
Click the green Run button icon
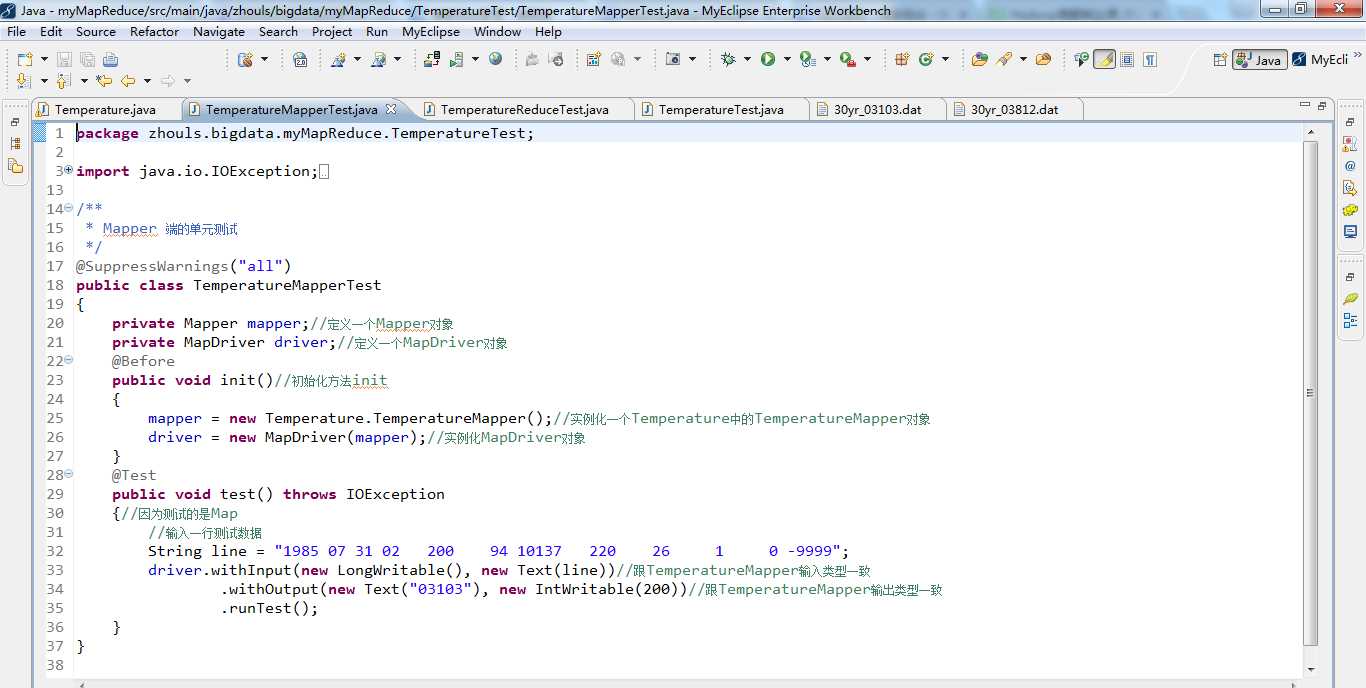pos(768,59)
